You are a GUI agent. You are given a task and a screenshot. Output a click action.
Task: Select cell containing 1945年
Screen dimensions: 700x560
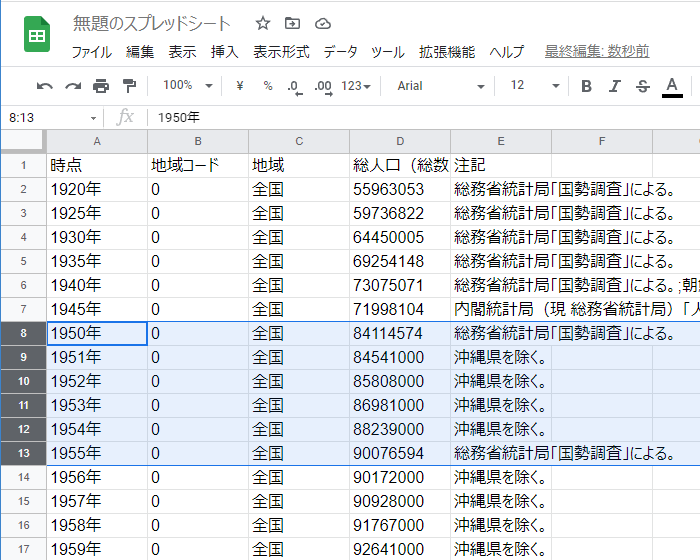point(97,309)
